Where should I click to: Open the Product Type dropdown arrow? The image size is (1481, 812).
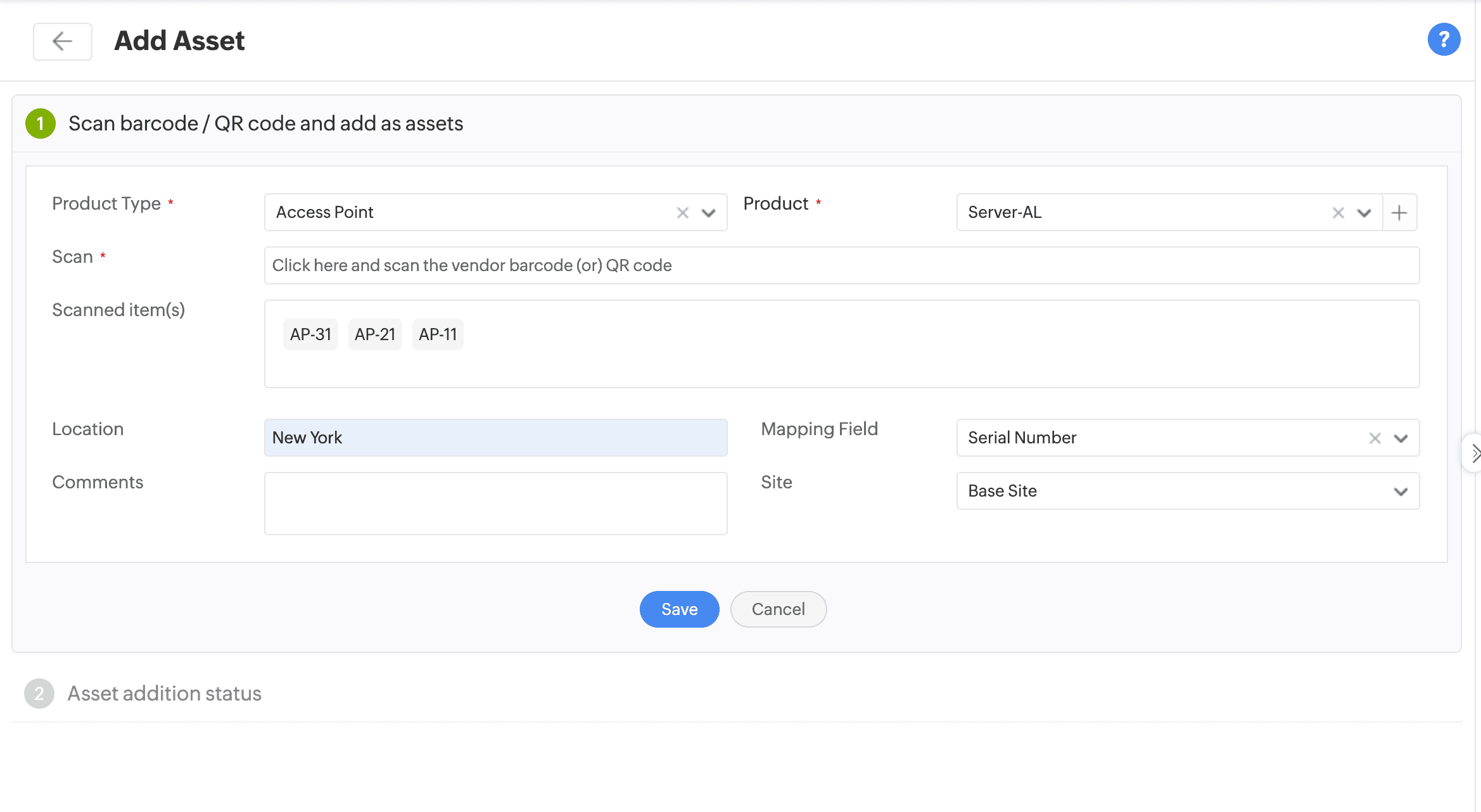coord(708,213)
